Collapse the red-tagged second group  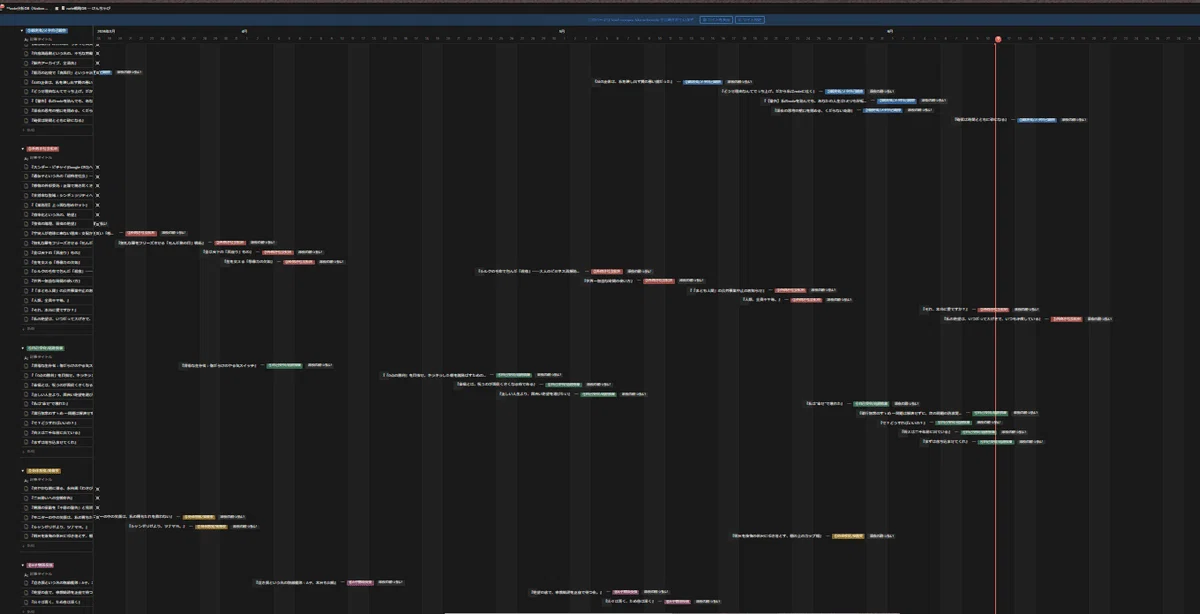(x=23, y=149)
